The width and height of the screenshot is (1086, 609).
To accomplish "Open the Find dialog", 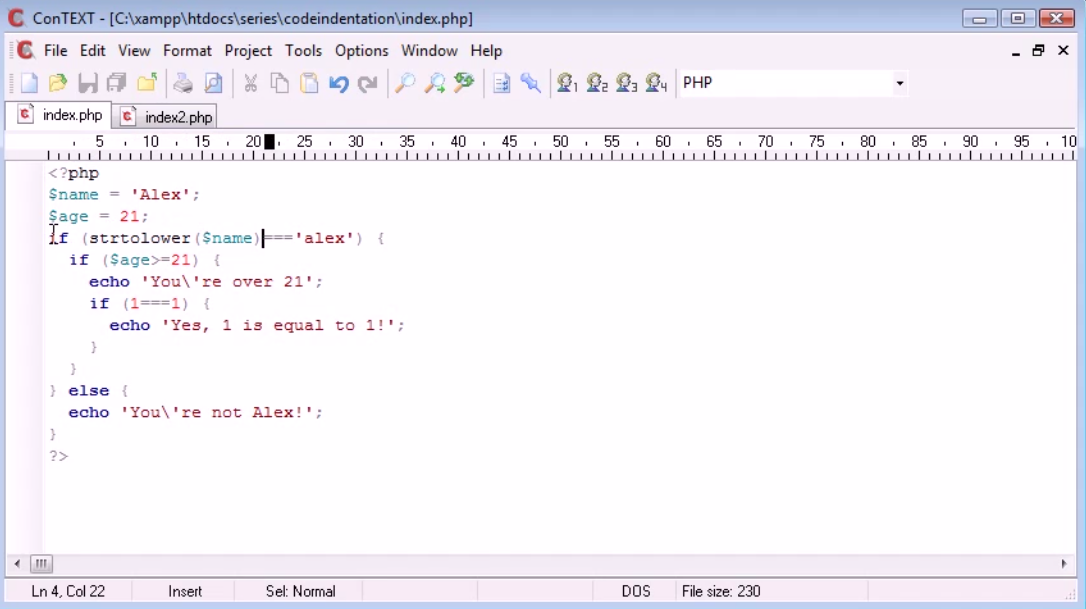I will click(404, 83).
